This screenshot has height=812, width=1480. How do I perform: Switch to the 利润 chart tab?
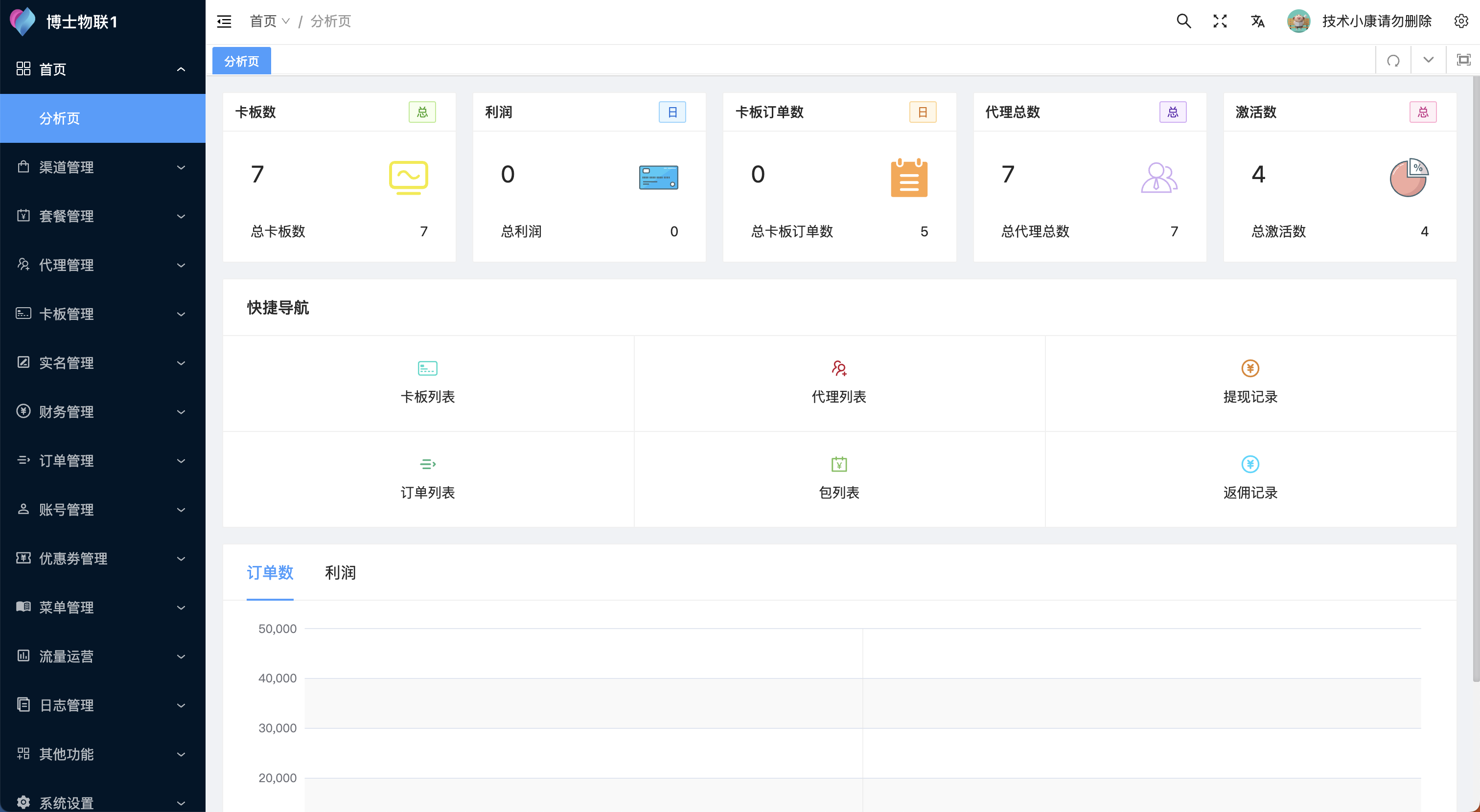pos(340,572)
